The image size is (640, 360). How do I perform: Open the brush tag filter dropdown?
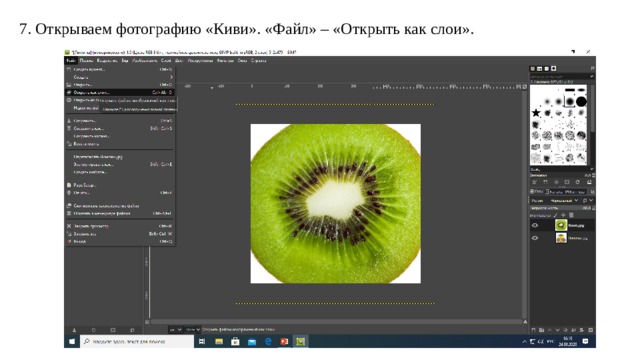(562, 76)
